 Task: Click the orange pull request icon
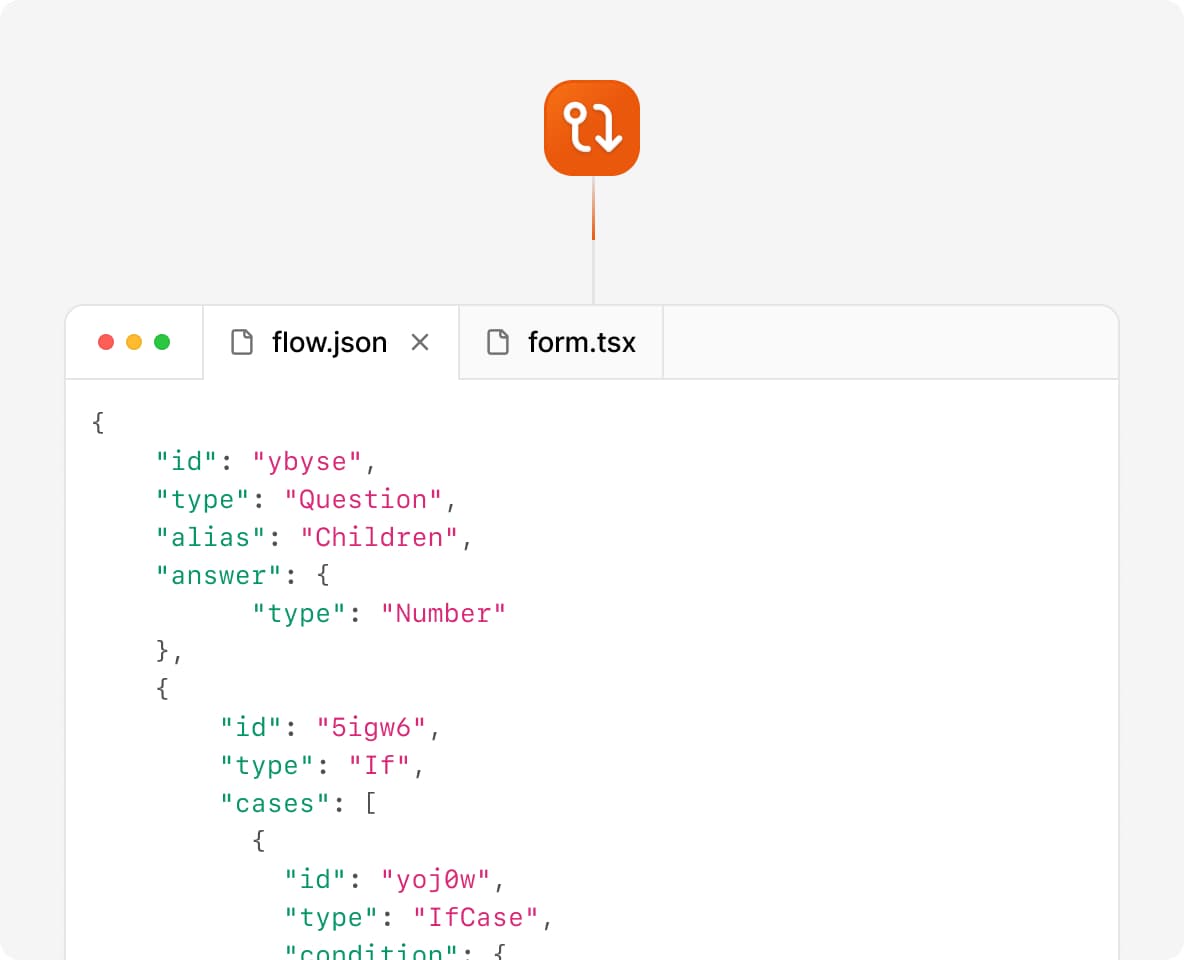[x=592, y=128]
